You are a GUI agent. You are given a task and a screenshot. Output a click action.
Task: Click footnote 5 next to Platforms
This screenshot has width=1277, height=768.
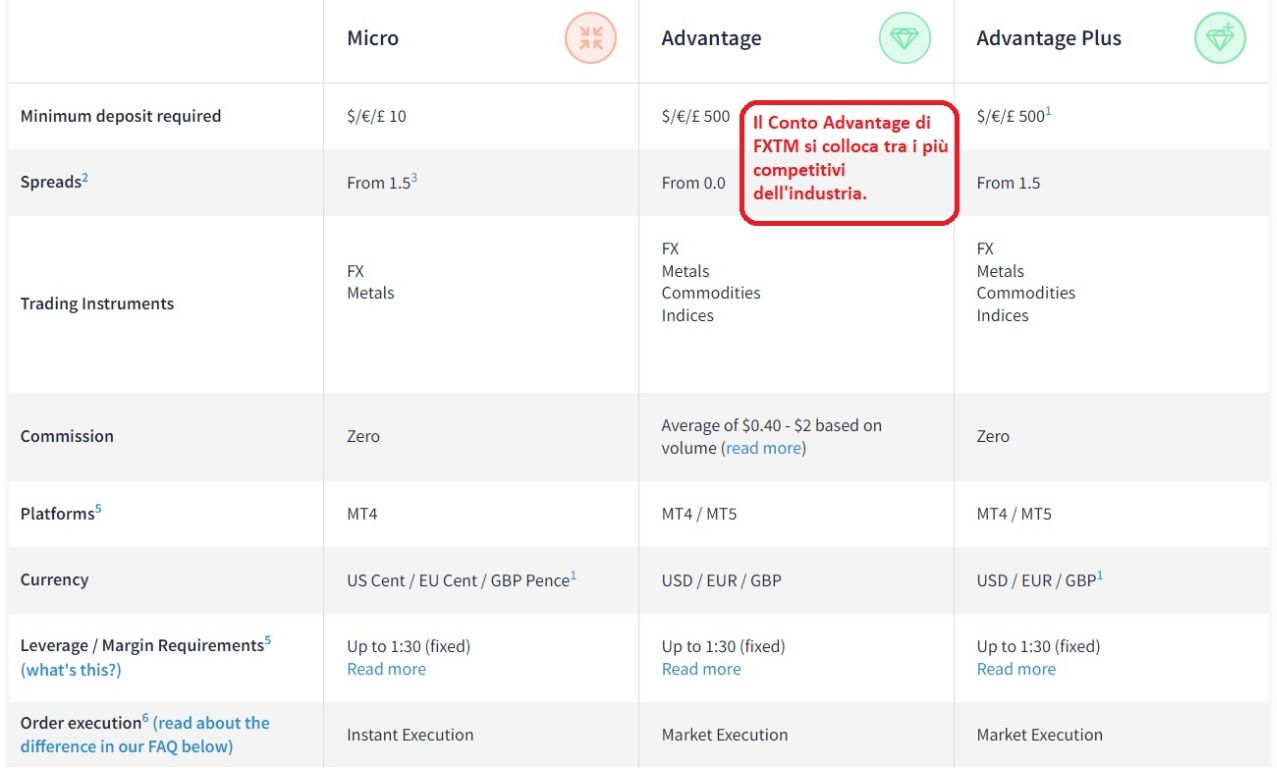(x=98, y=509)
